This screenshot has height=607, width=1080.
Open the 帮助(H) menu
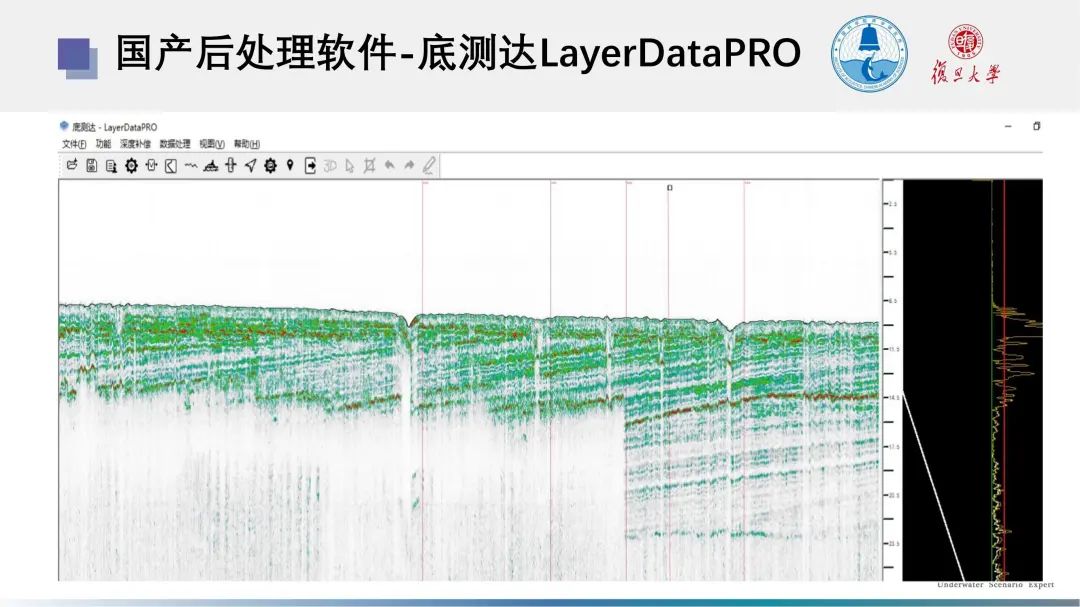[x=247, y=144]
